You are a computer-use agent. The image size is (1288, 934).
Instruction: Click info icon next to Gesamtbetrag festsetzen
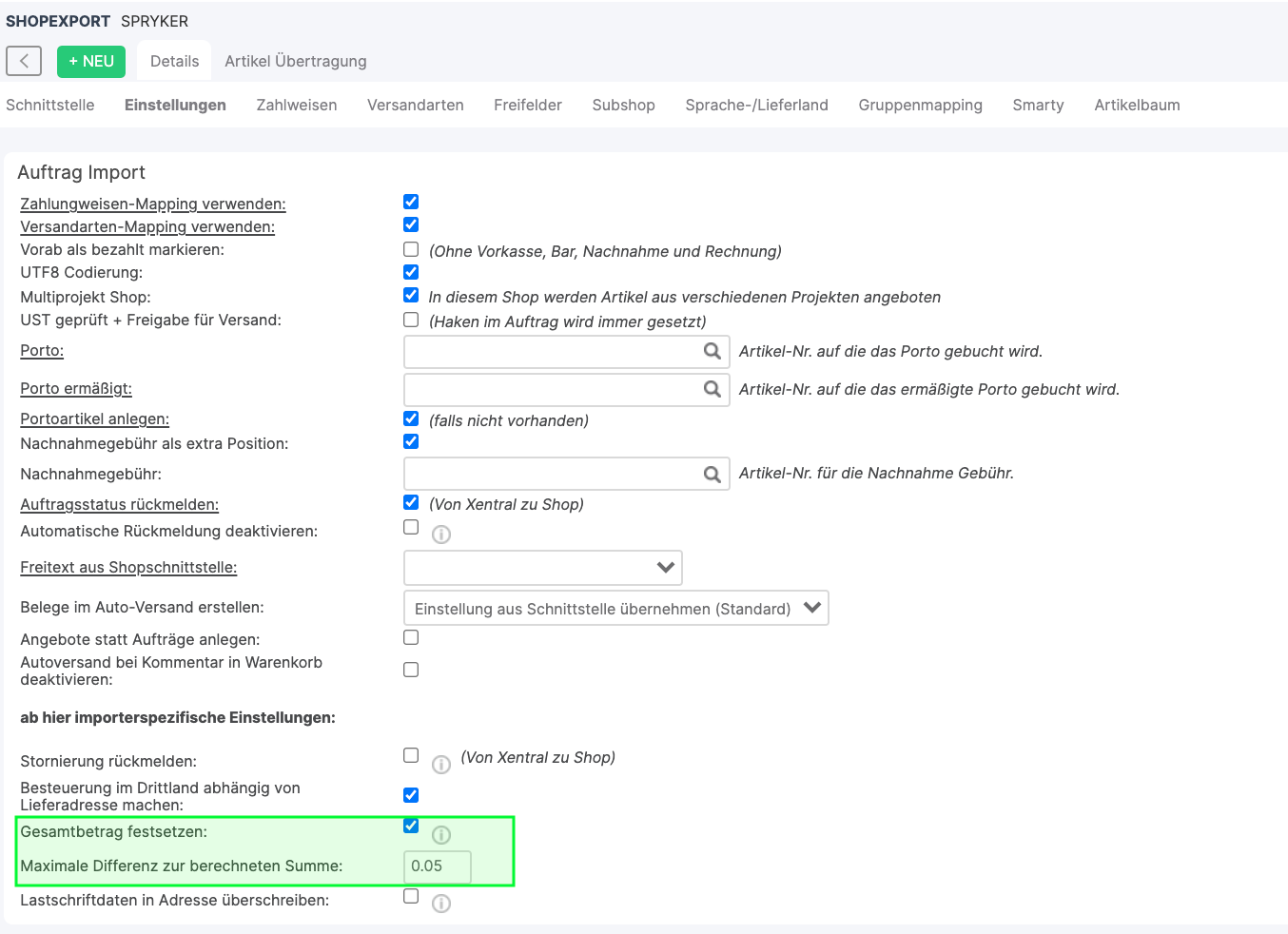[x=441, y=835]
